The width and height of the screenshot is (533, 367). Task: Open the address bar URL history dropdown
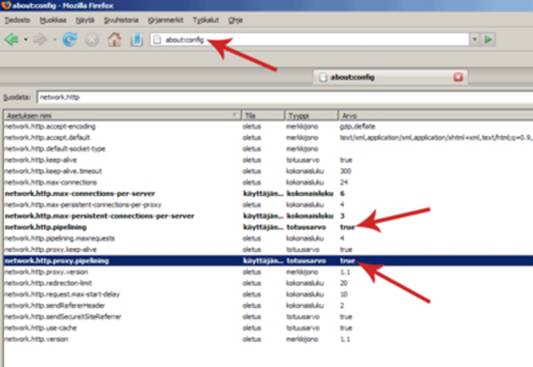[x=475, y=39]
